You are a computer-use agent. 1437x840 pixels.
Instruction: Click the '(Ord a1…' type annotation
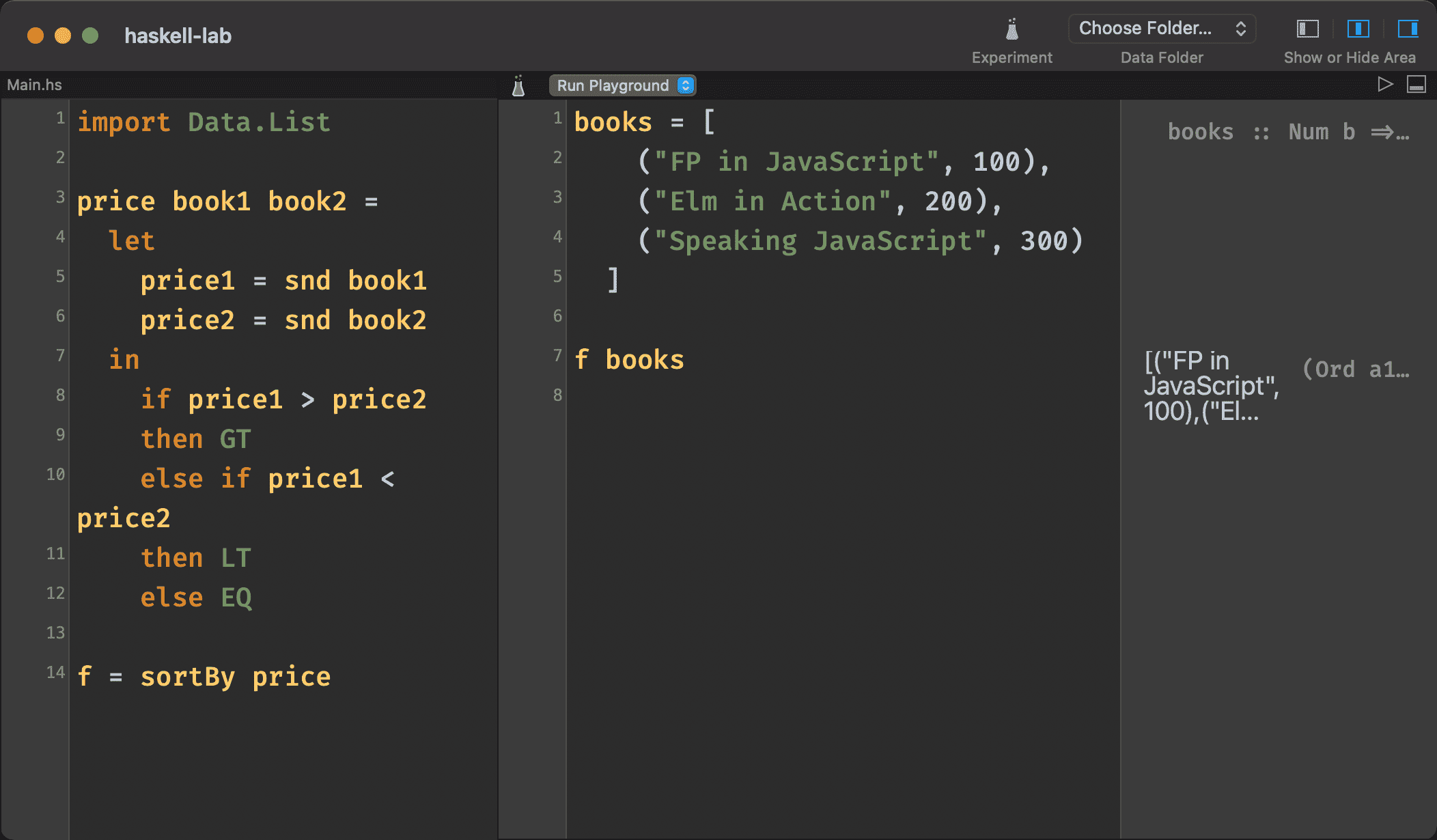(1355, 369)
